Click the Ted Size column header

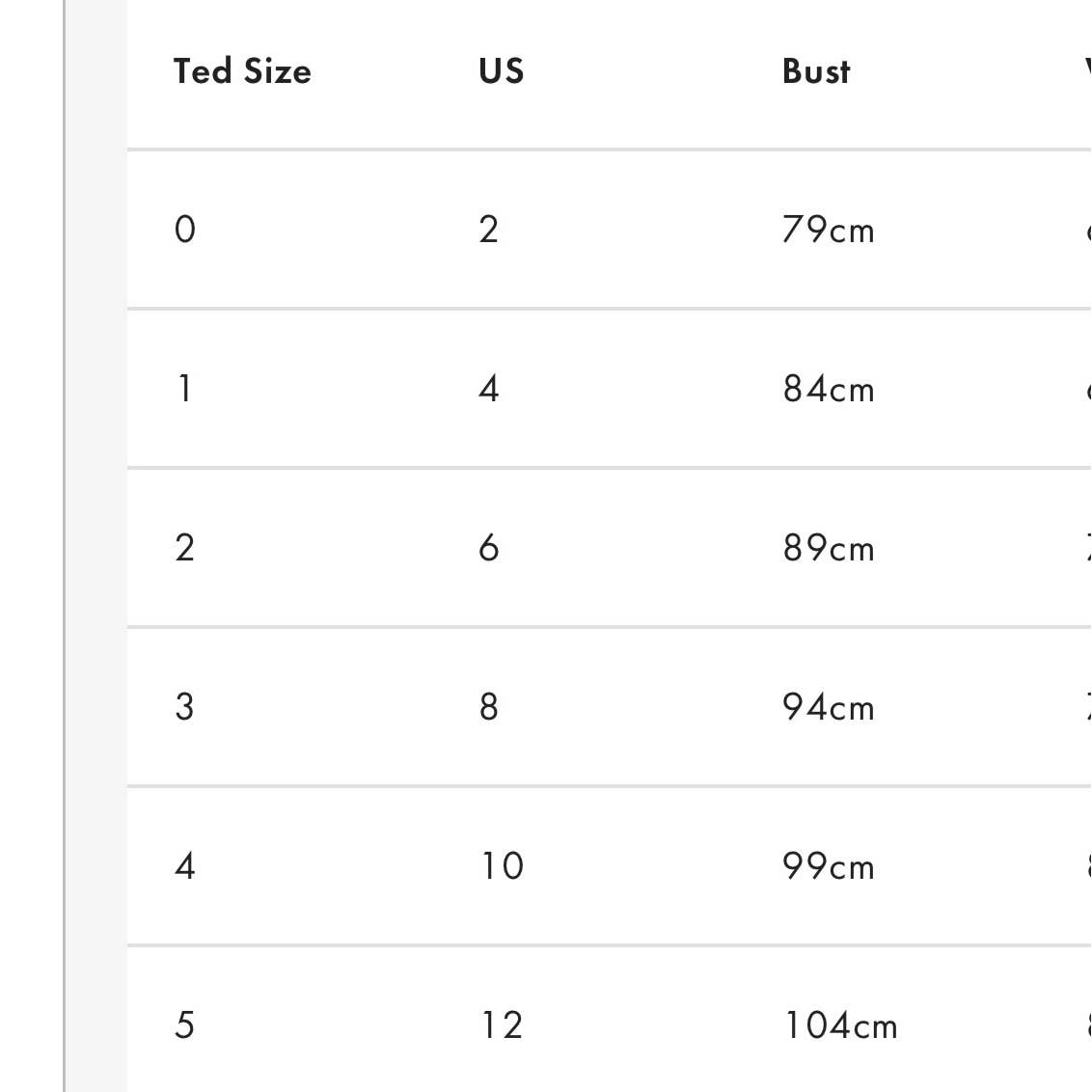242,71
